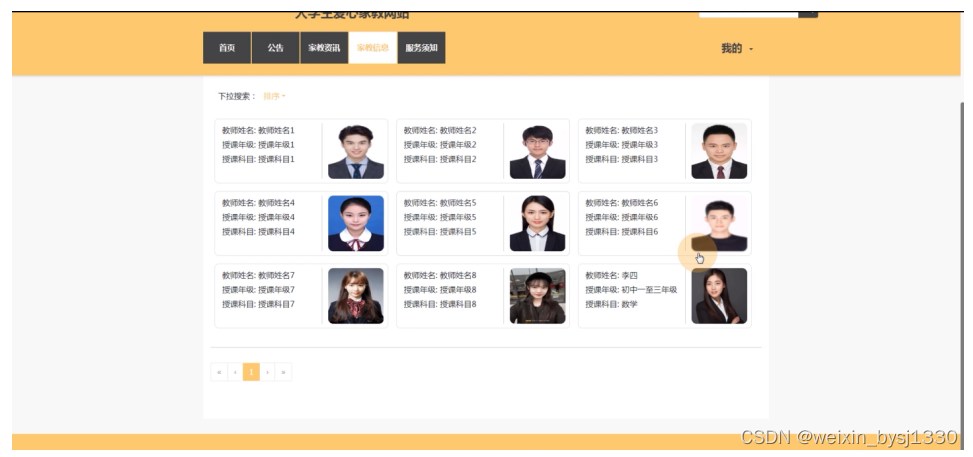The width and height of the screenshot is (973, 457).
Task: Open photo of teacher 教师姓名3
Action: pyautogui.click(x=719, y=151)
